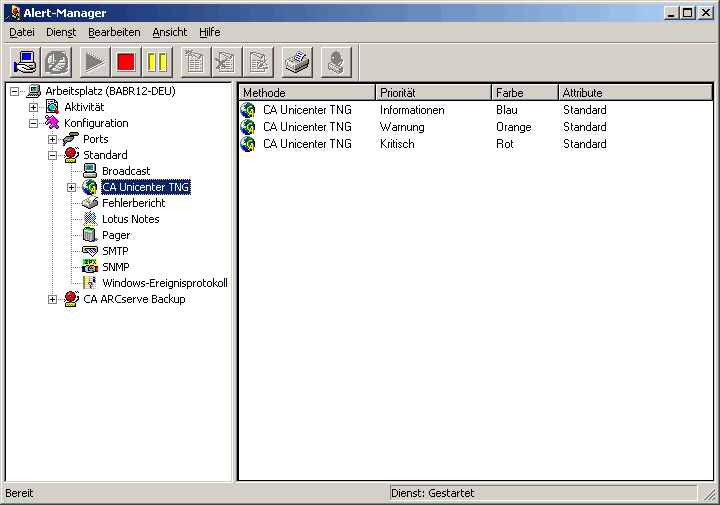Open the Datei menu

[x=21, y=32]
